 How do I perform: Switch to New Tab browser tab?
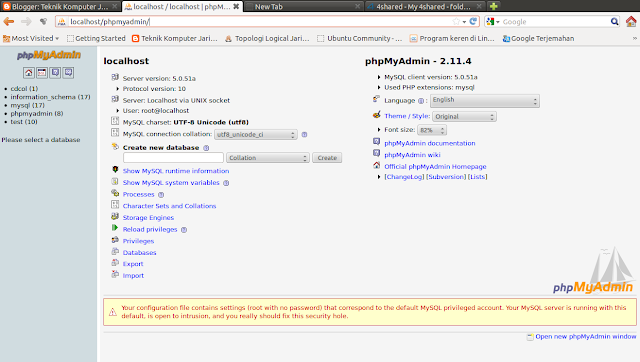point(303,6)
